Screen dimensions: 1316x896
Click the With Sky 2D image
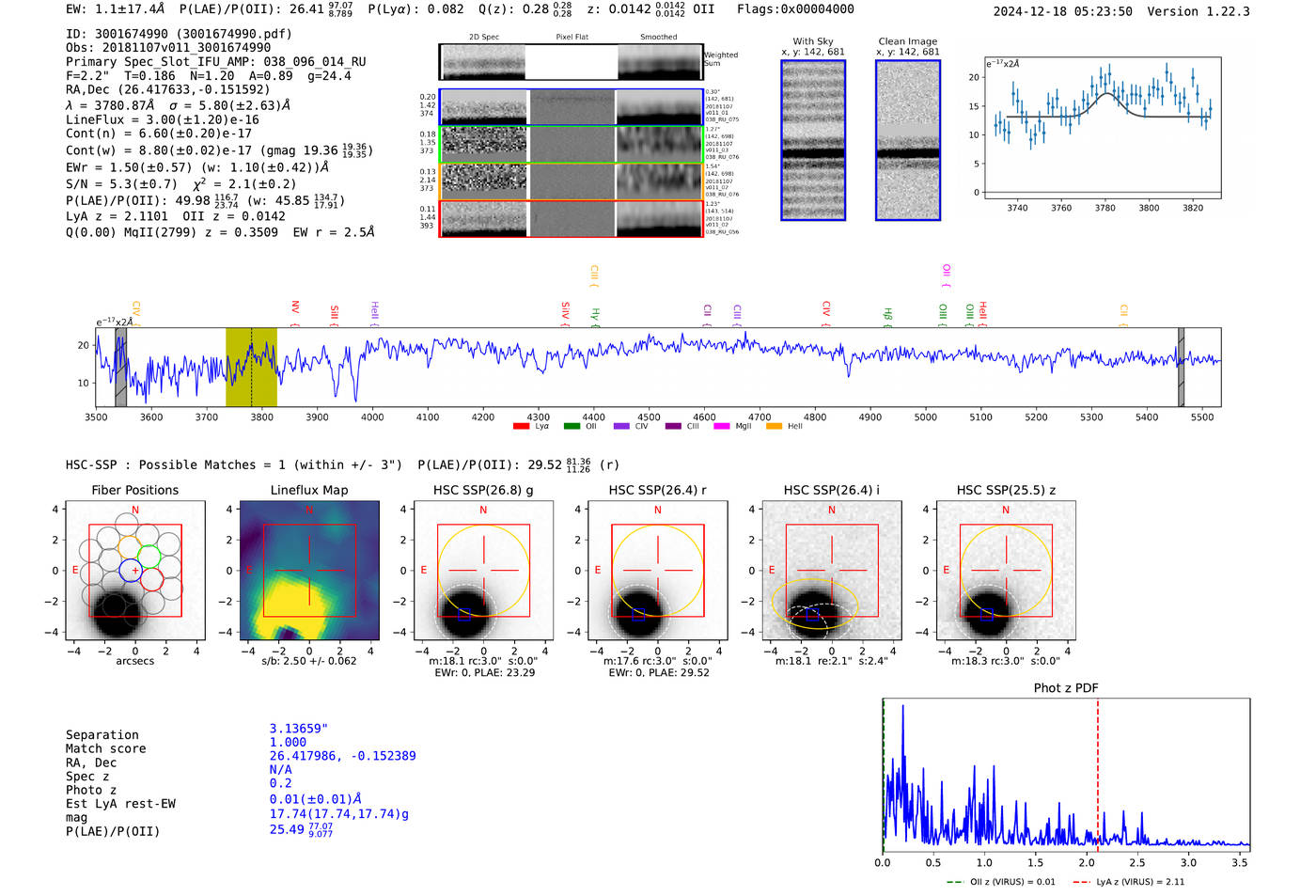(x=813, y=140)
